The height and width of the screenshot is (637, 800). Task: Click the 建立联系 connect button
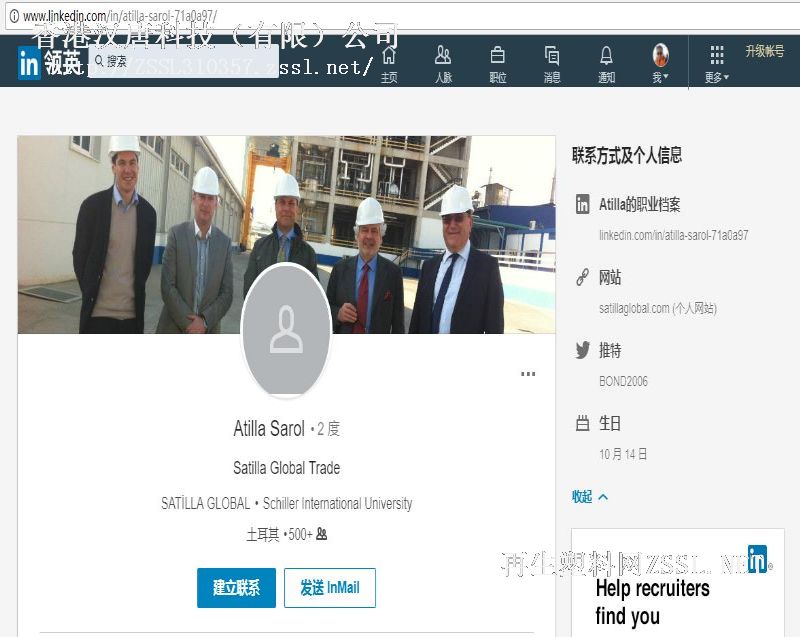pos(236,588)
